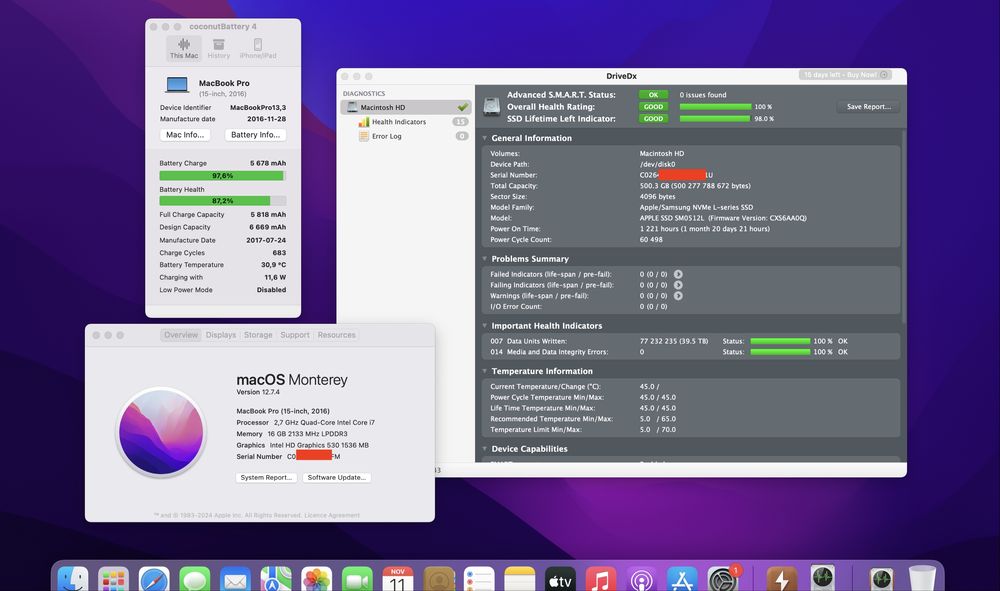Open Failed Indicators details arrow

tap(678, 274)
